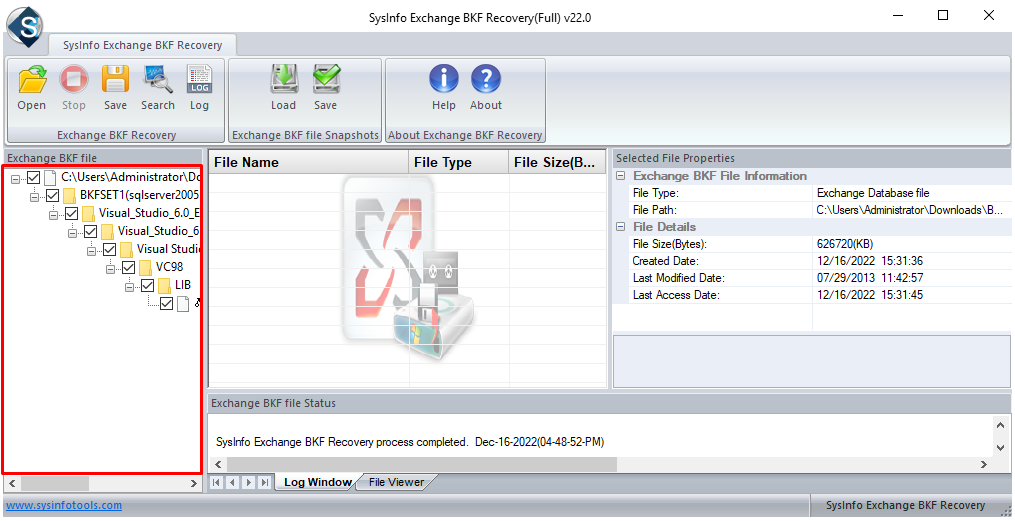Image resolution: width=1015 pixels, height=521 pixels.
Task: Select the SysInfo Exchange BKF Recovery ribbon tab
Action: click(x=142, y=45)
